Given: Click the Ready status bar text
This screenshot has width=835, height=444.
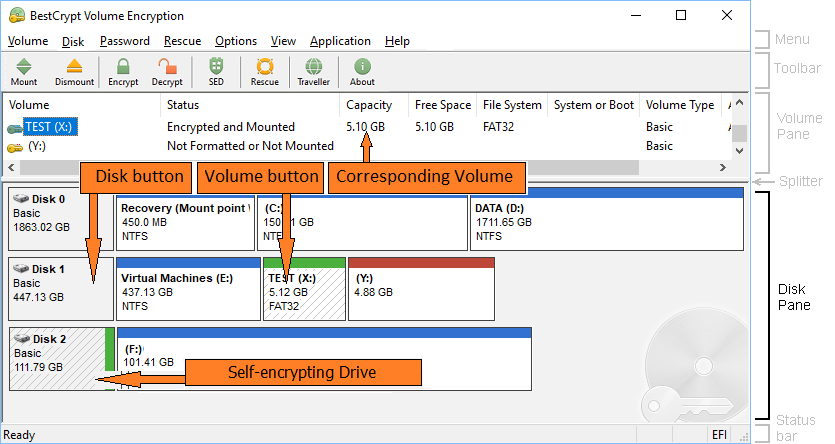Looking at the screenshot, I should coord(19,435).
